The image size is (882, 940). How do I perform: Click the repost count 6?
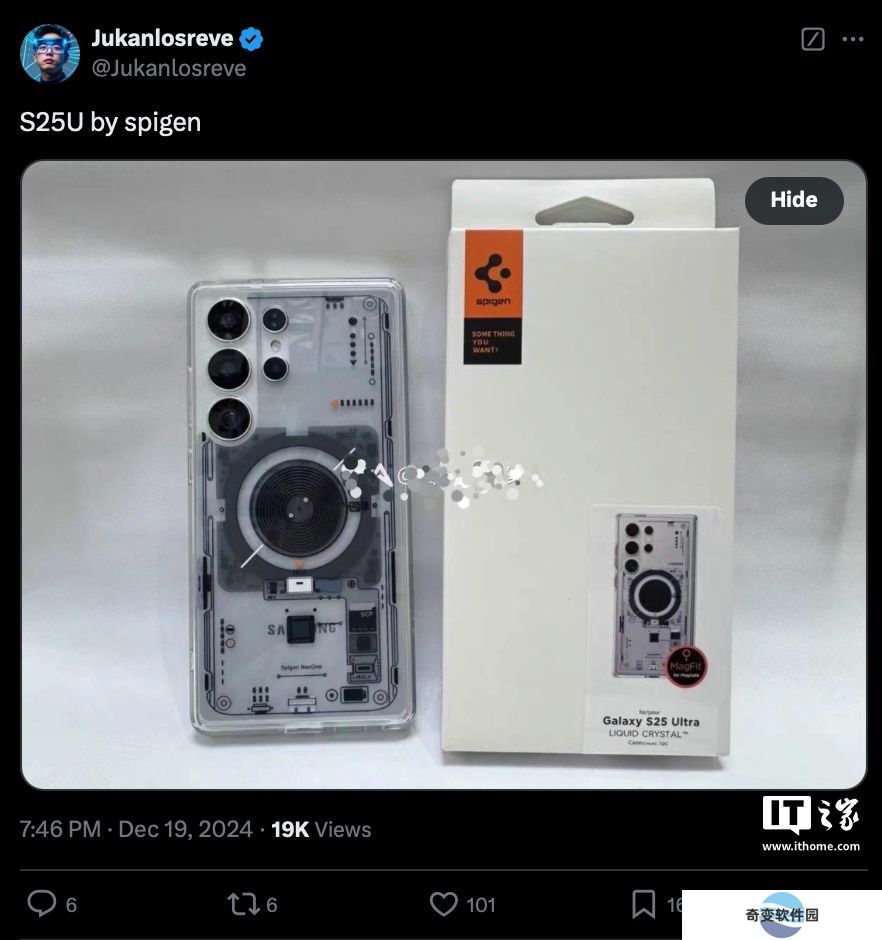click(272, 905)
